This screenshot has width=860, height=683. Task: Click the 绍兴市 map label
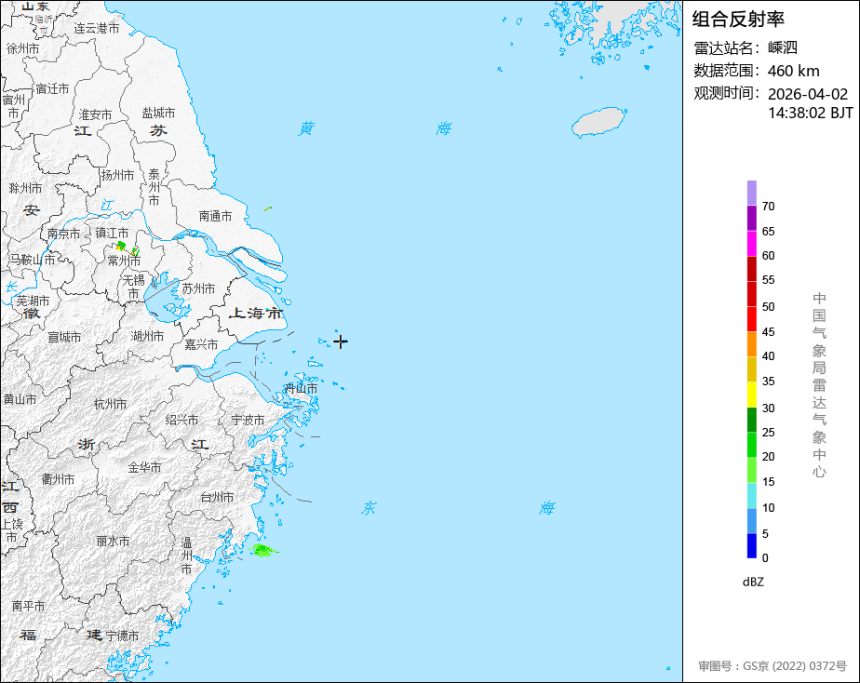(182, 420)
